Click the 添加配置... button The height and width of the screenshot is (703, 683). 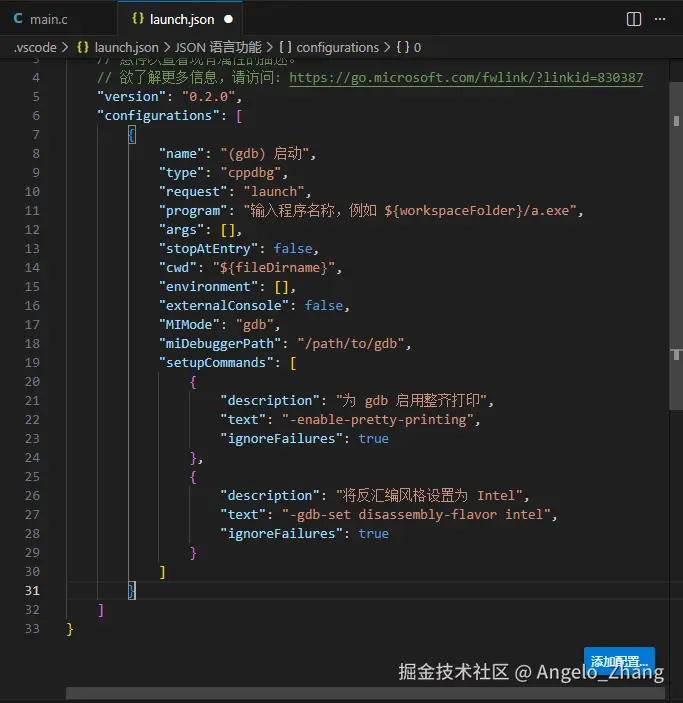tap(619, 661)
